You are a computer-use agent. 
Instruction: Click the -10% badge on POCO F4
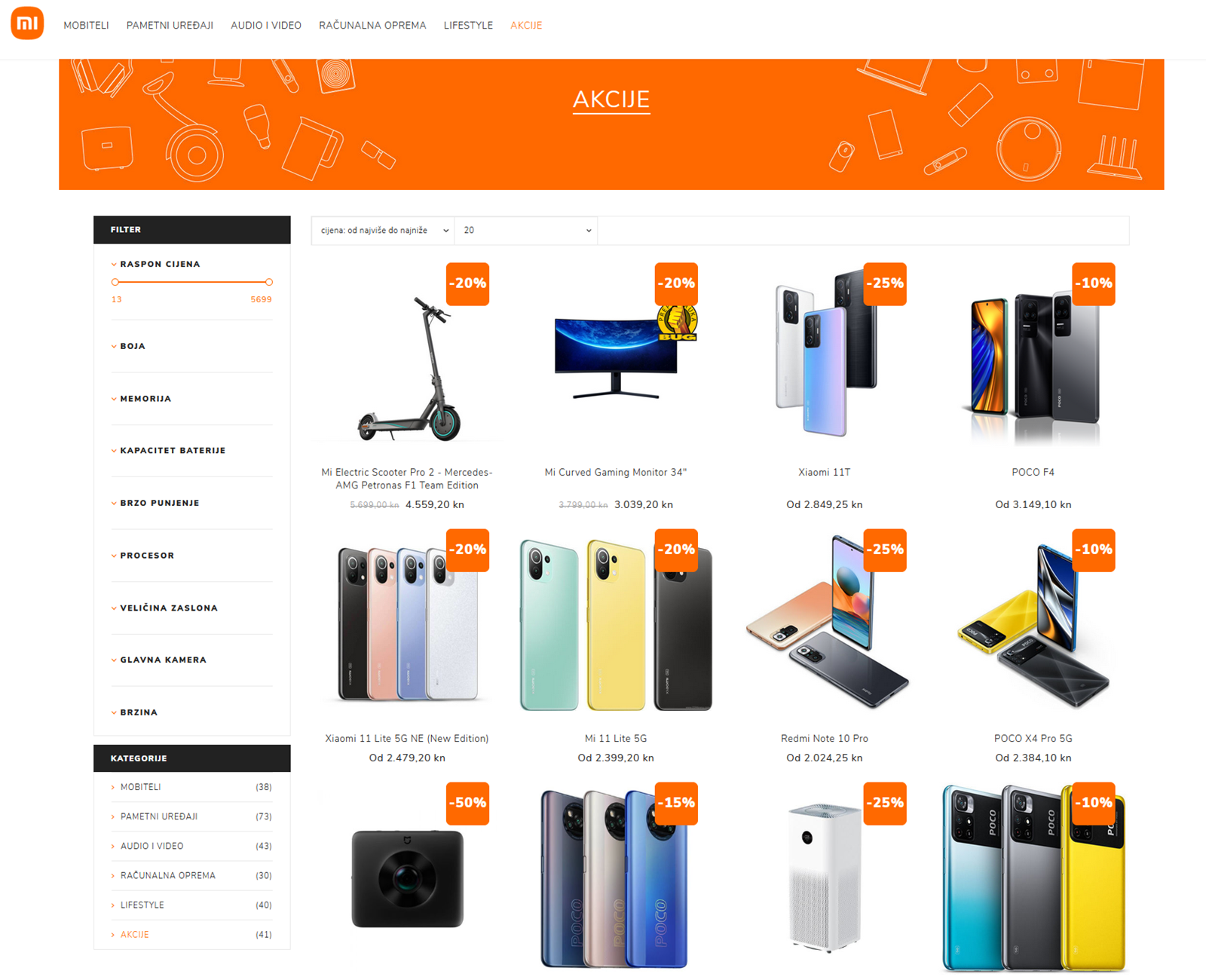[x=1093, y=284]
